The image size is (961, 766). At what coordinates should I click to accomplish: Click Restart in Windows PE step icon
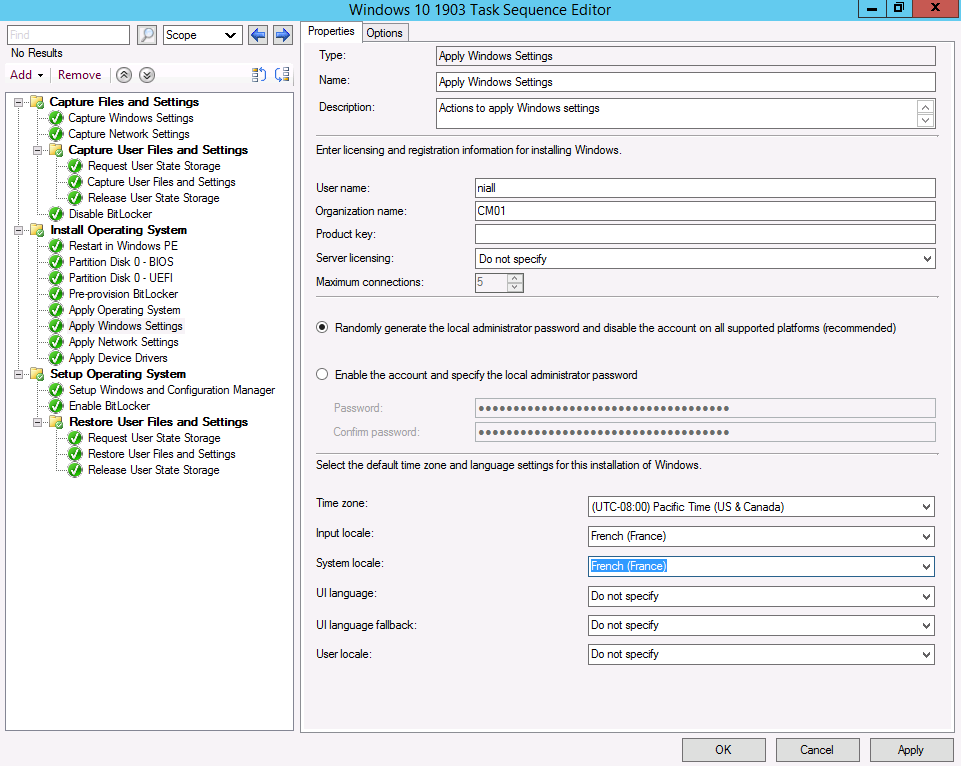pos(56,246)
